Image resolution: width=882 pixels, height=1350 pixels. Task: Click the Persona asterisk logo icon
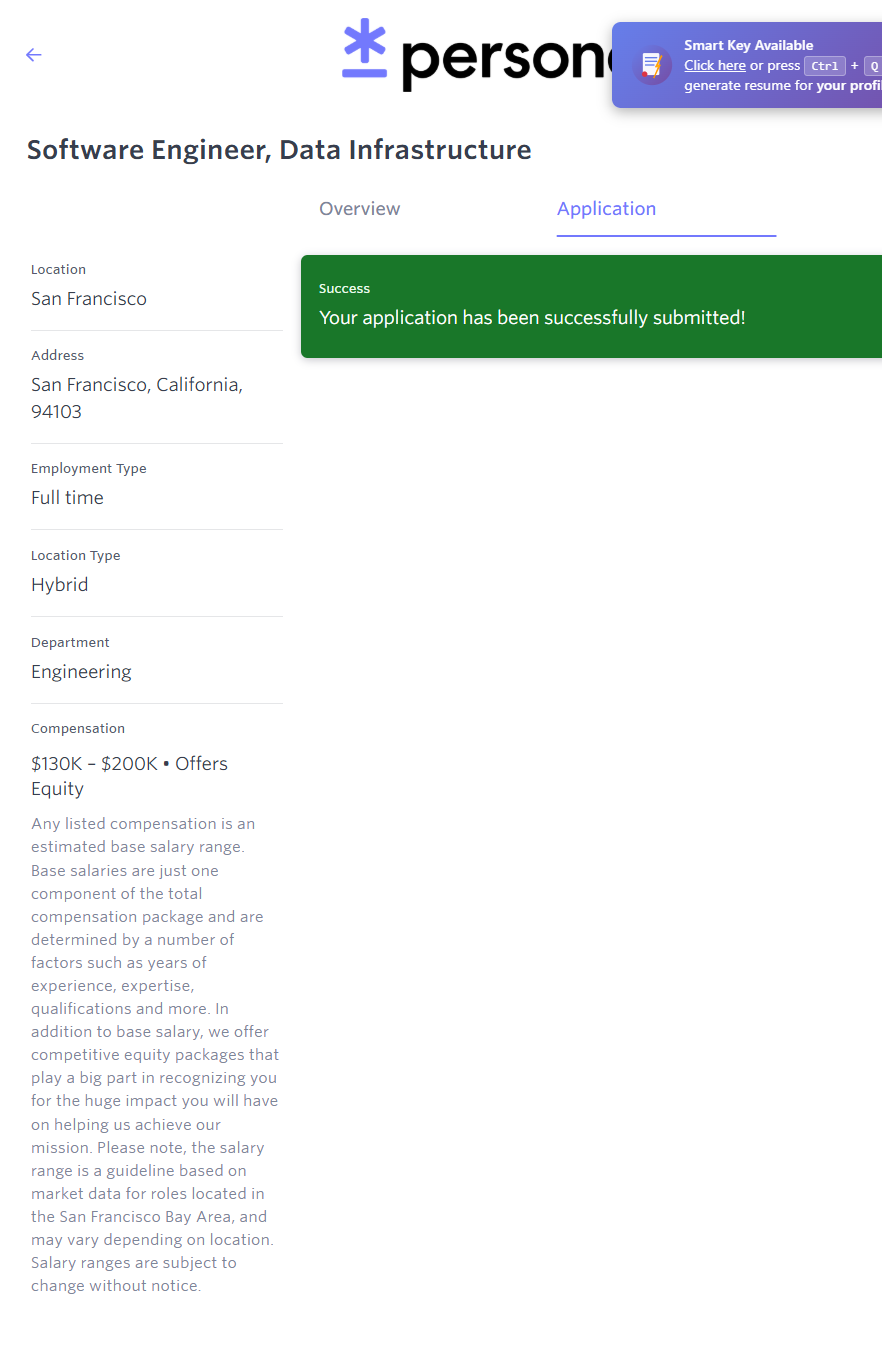coord(364,48)
